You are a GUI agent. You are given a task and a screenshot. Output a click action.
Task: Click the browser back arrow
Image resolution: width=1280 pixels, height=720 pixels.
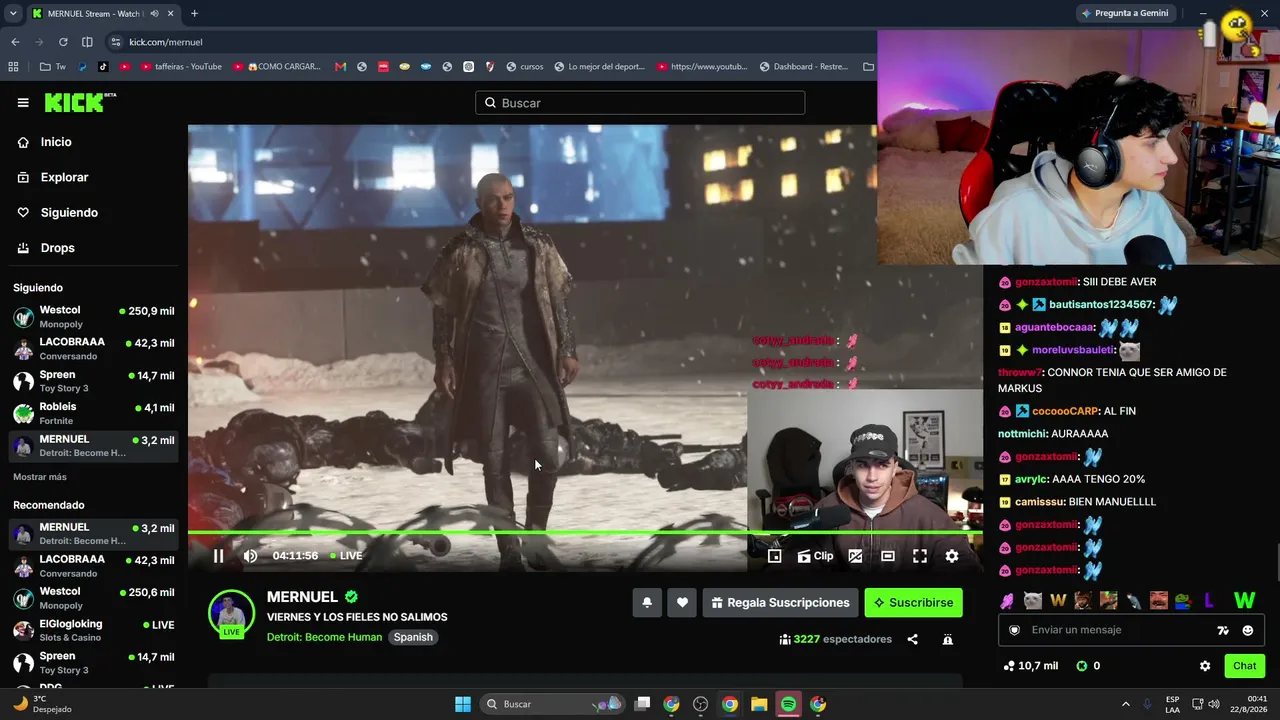15,42
